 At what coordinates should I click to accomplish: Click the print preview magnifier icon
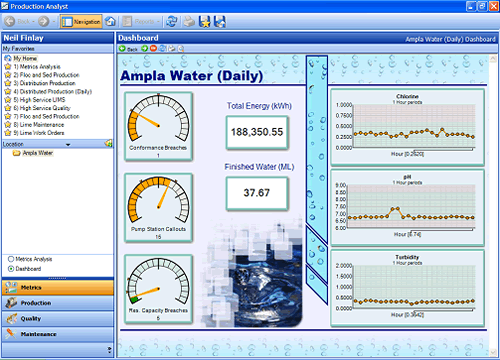click(181, 49)
